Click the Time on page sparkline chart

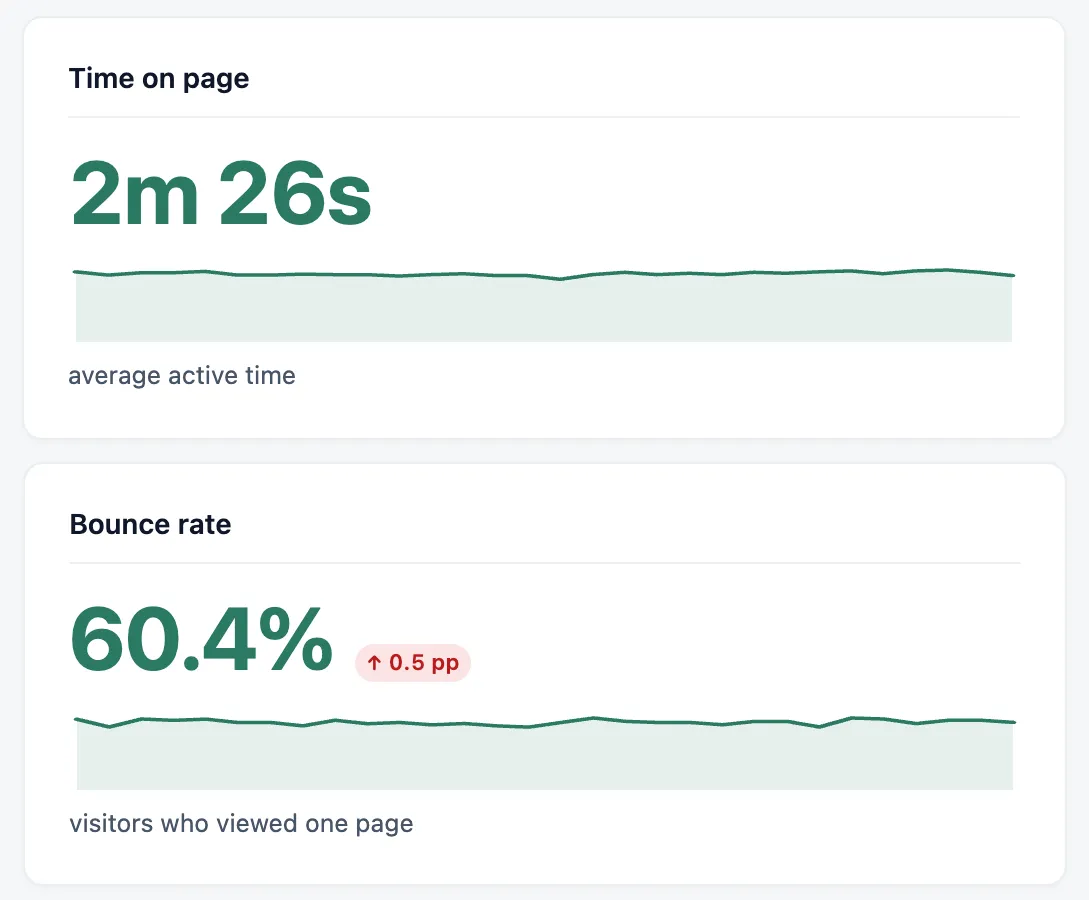[544, 306]
